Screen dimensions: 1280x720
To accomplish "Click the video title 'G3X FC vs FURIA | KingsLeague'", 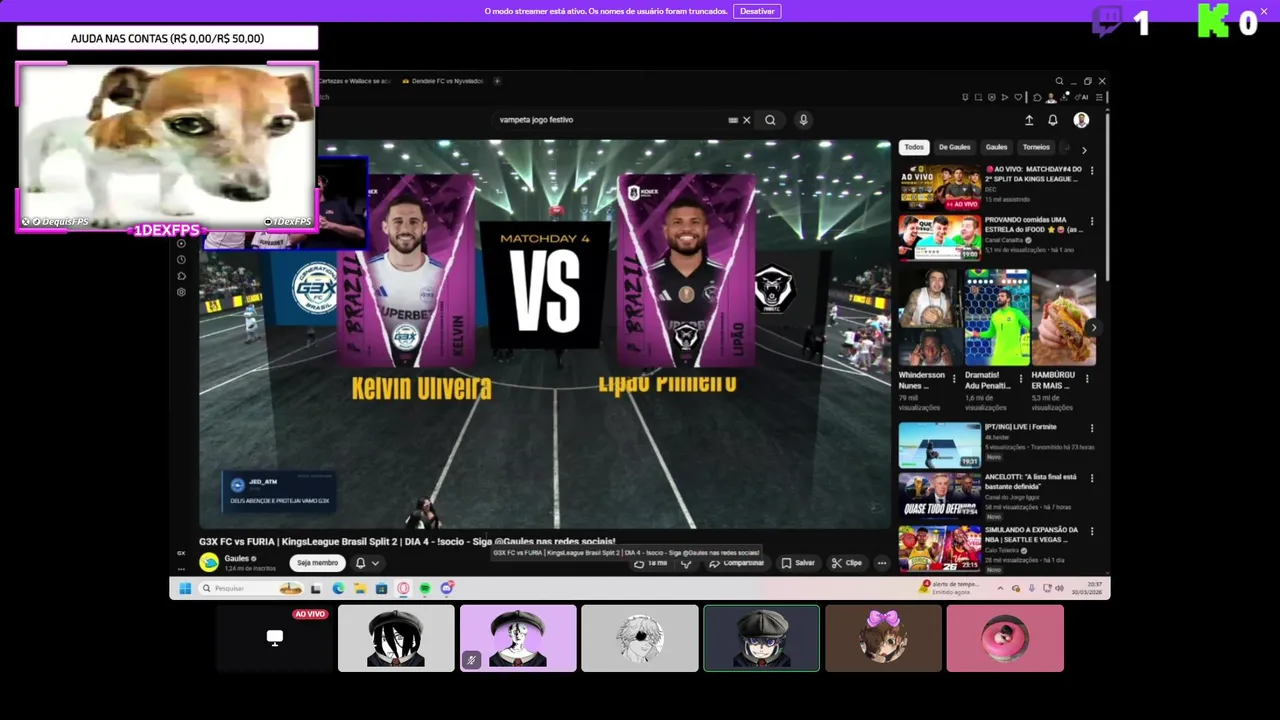I will click(x=407, y=541).
